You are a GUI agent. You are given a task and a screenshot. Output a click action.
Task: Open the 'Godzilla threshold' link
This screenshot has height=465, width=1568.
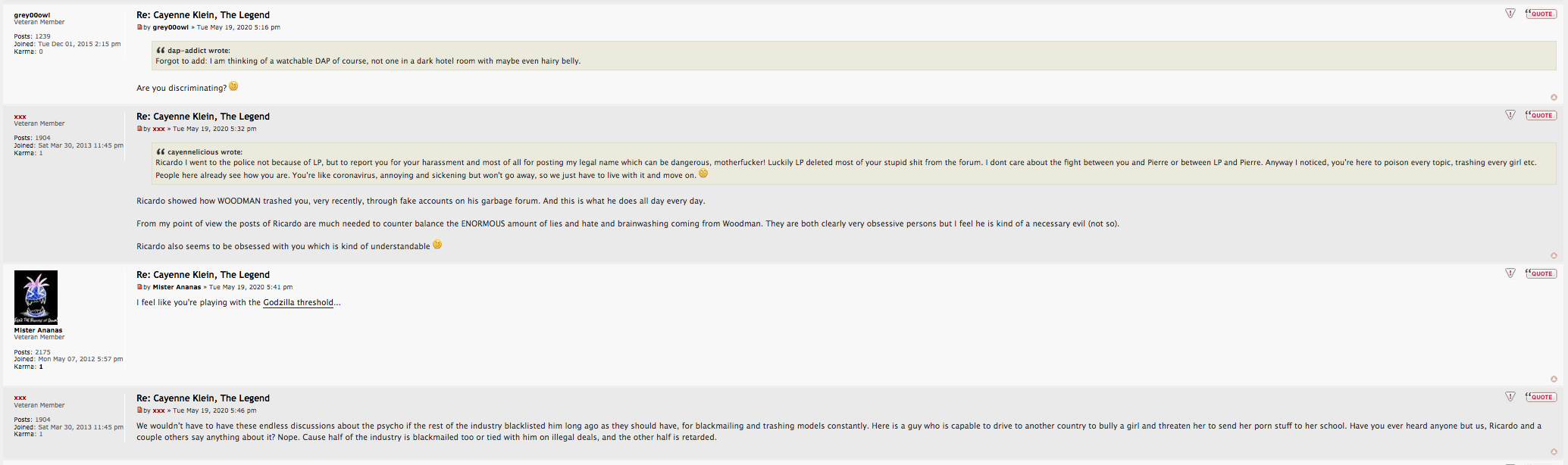tap(298, 303)
